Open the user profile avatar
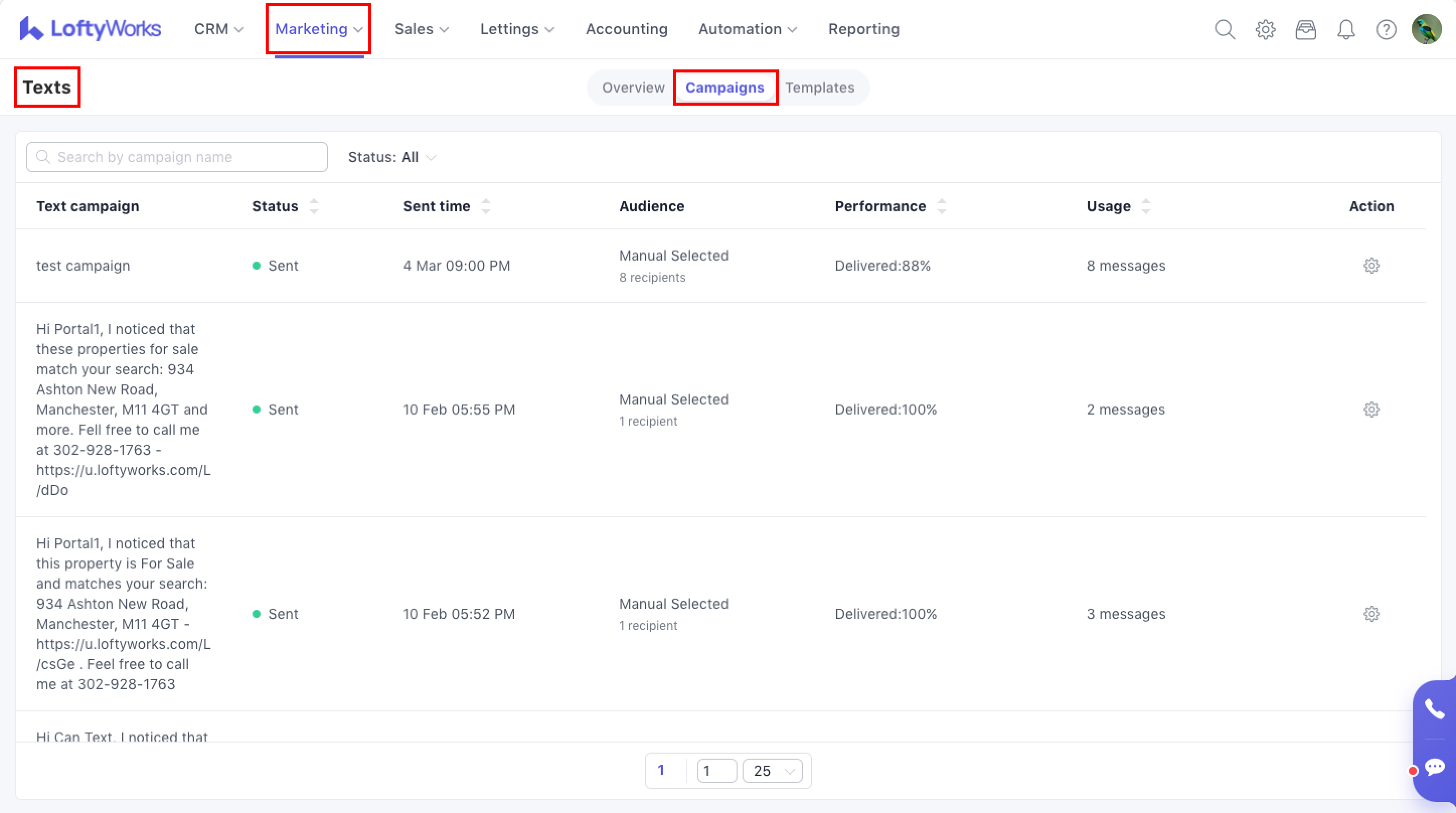 point(1426,29)
